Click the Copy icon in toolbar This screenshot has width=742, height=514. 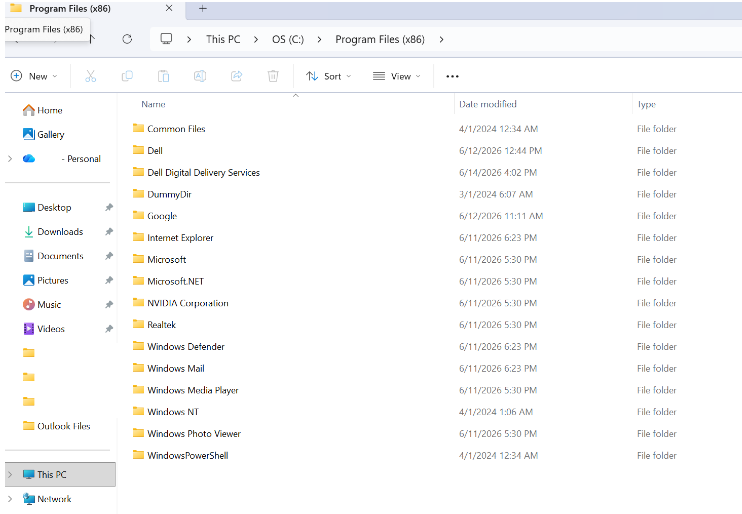127,76
